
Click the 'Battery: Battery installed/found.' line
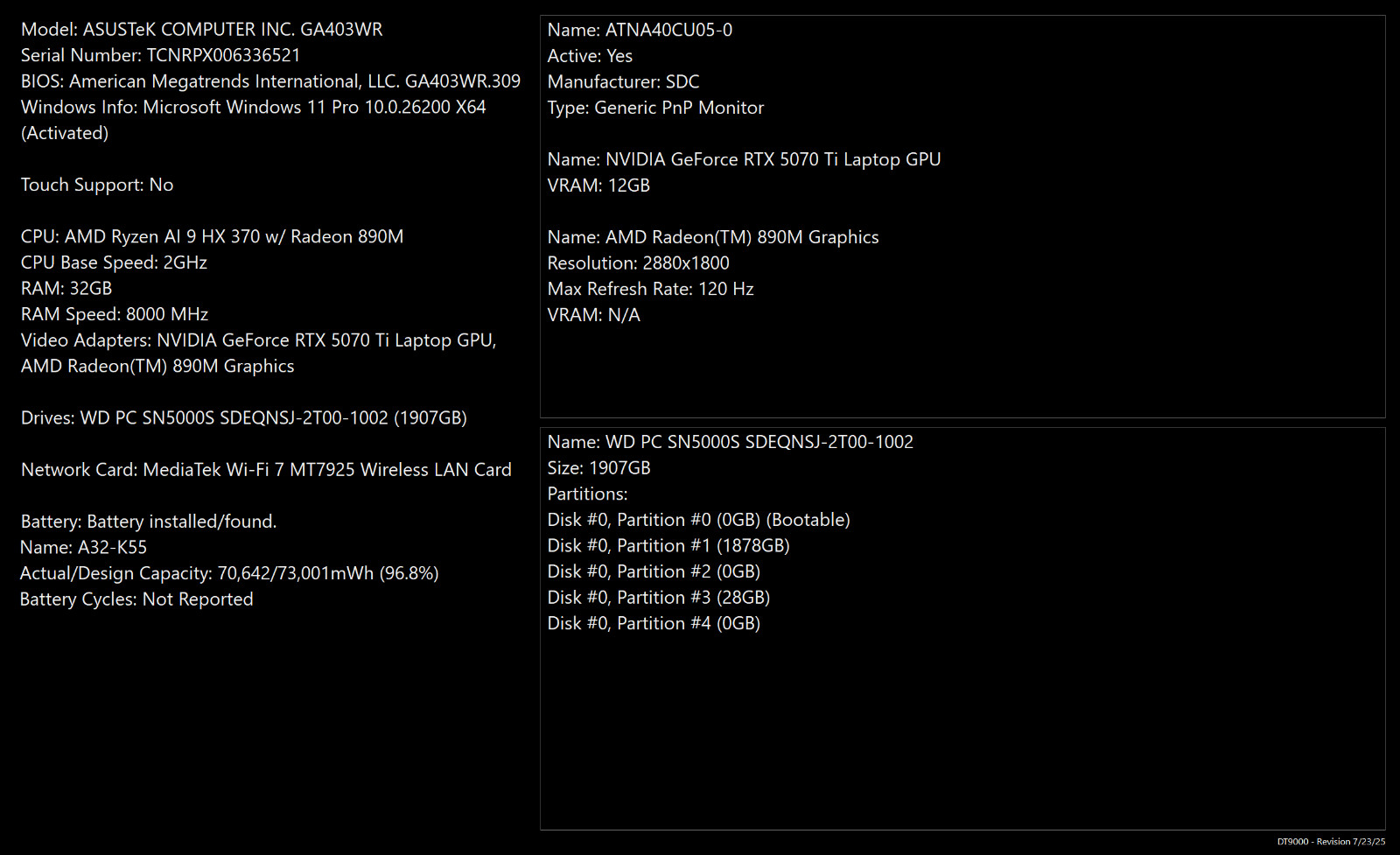click(x=149, y=522)
